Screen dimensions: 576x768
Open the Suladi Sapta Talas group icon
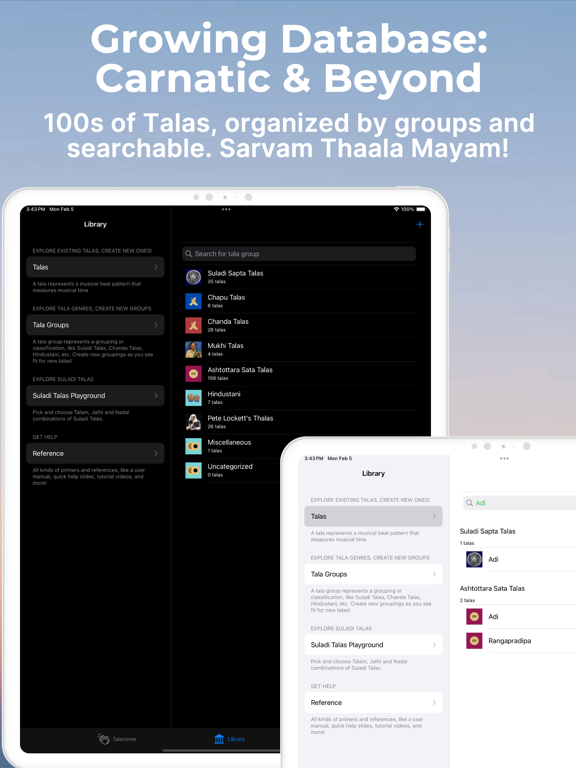coord(193,277)
